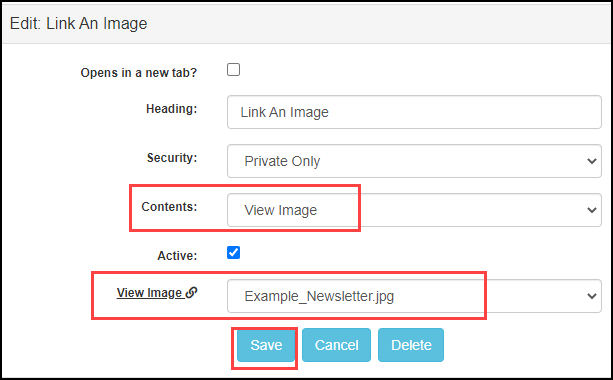The height and width of the screenshot is (380, 613).
Task: Click the Contents label text
Action: [x=169, y=206]
